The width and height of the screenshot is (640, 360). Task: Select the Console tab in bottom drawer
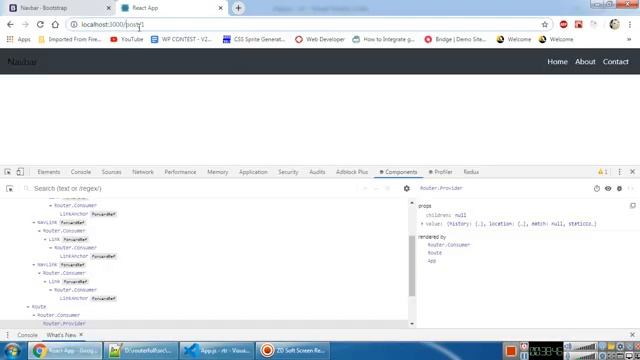click(27, 335)
